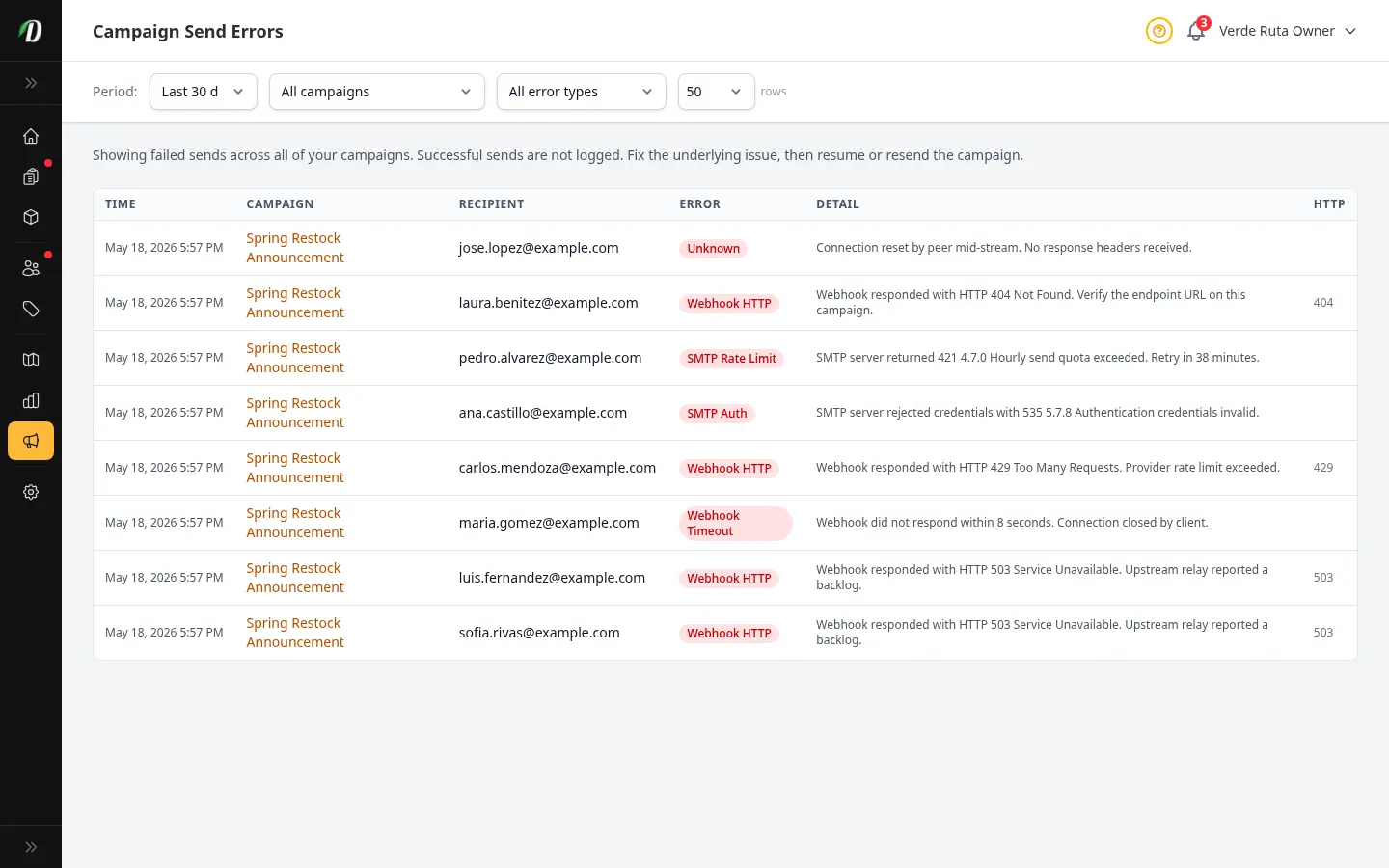Open the settings gear icon in the sidebar
Viewport: 1389px width, 868px height.
[x=31, y=492]
